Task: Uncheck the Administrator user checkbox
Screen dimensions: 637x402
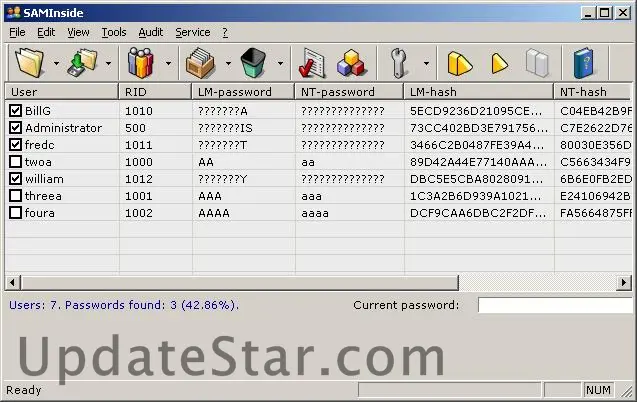Action: pyautogui.click(x=15, y=128)
